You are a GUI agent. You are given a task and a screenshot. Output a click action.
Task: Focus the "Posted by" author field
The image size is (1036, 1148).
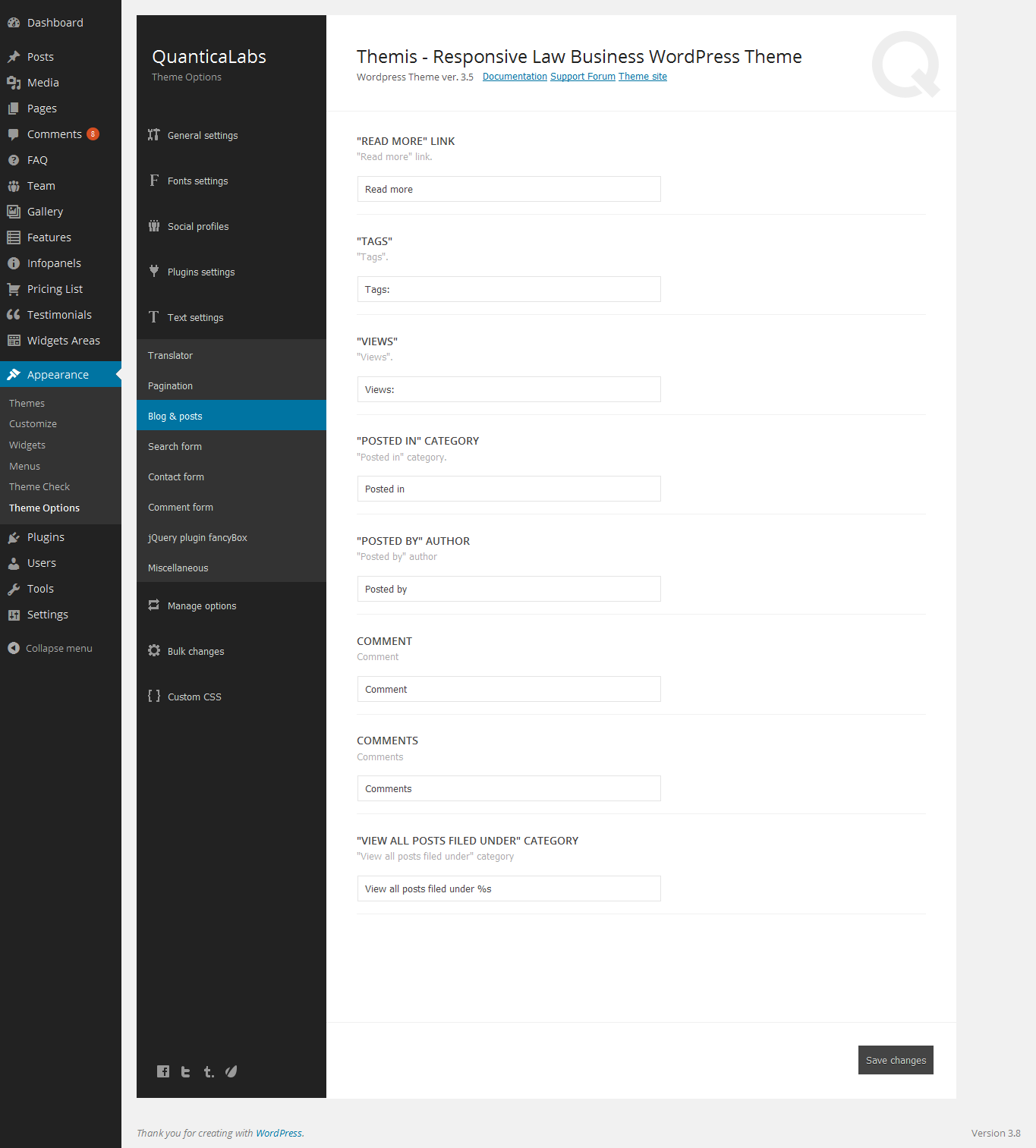click(x=509, y=589)
